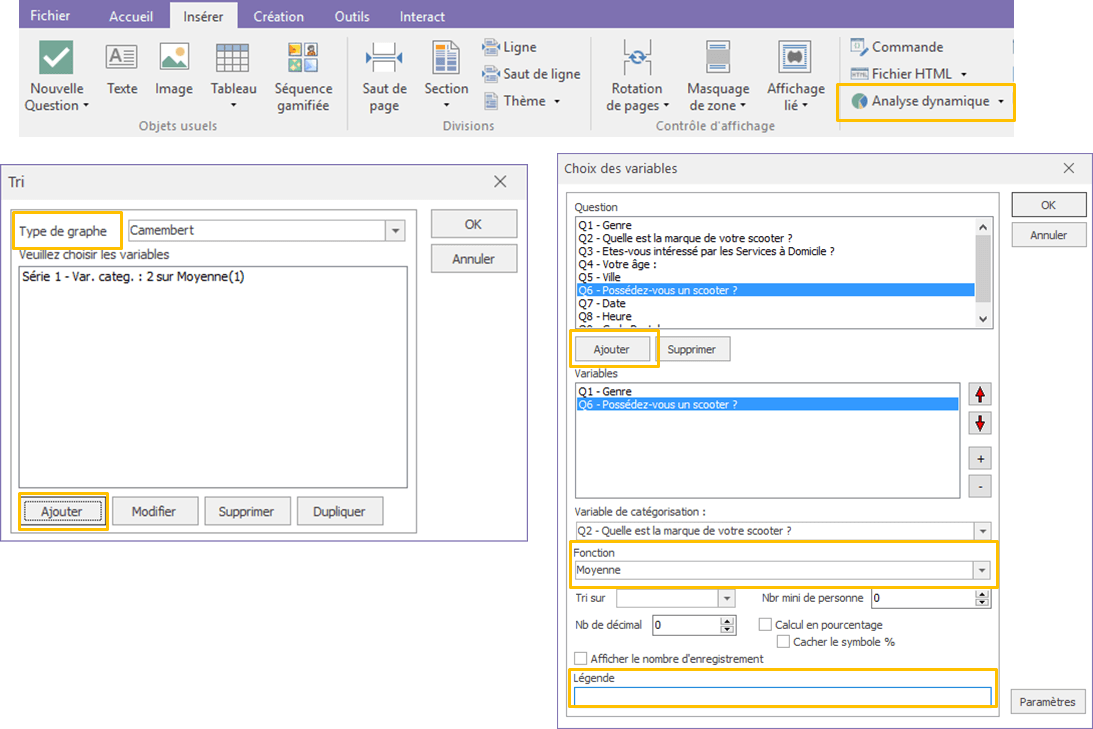Open the Fonction Moyenne dropdown
The width and height of the screenshot is (1093, 729).
[981, 570]
